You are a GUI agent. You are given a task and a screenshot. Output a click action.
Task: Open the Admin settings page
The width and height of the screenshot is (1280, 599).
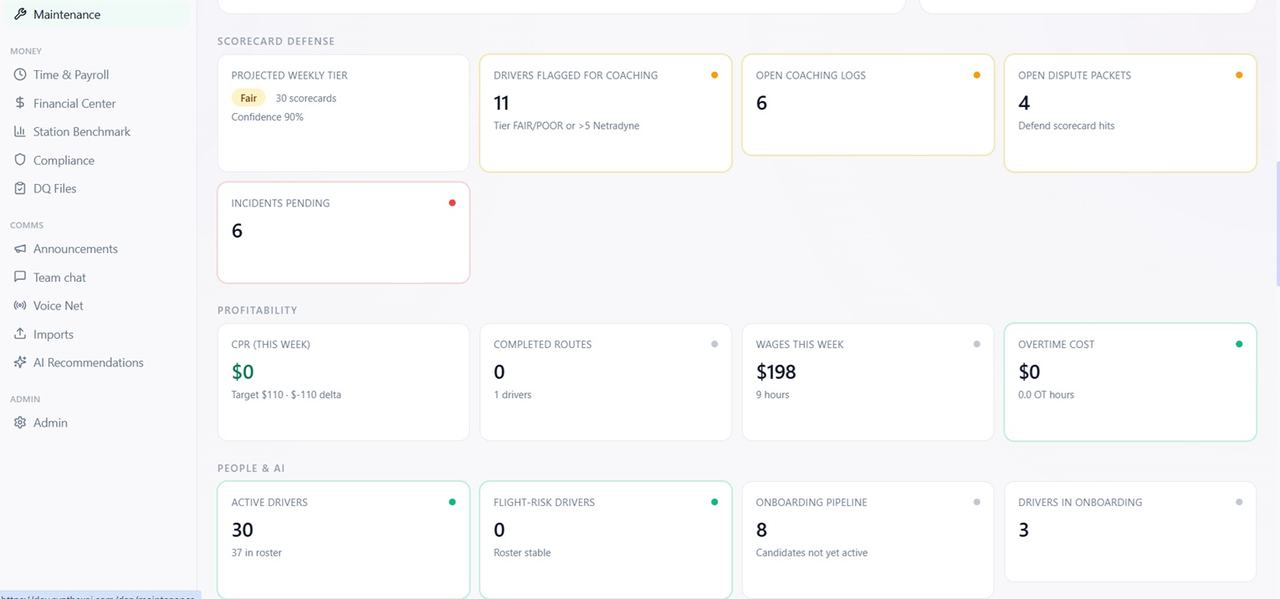click(x=98, y=422)
